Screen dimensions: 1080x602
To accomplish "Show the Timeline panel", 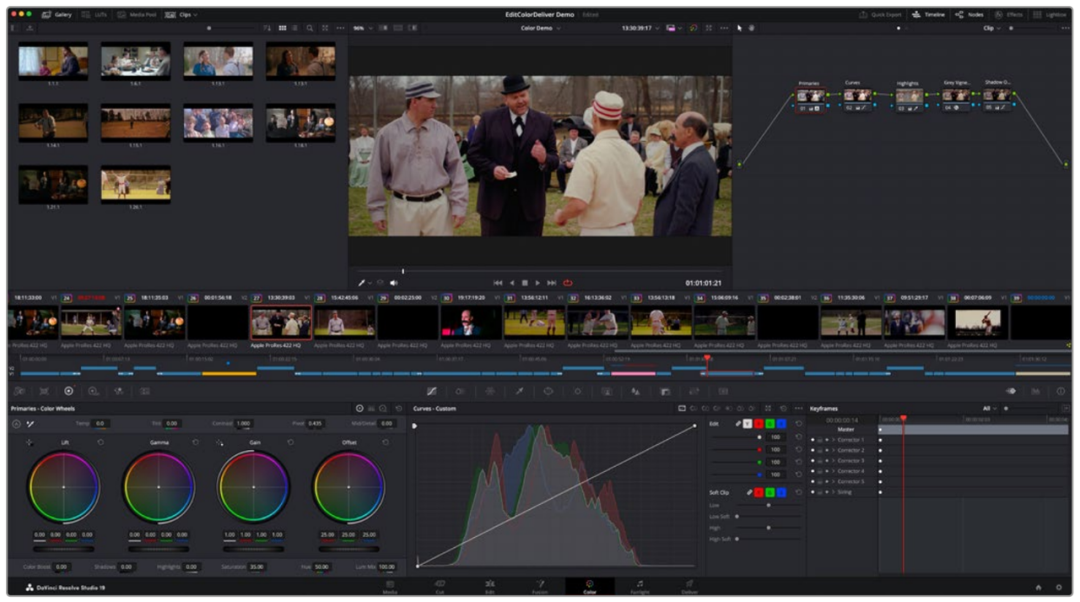I will [928, 14].
